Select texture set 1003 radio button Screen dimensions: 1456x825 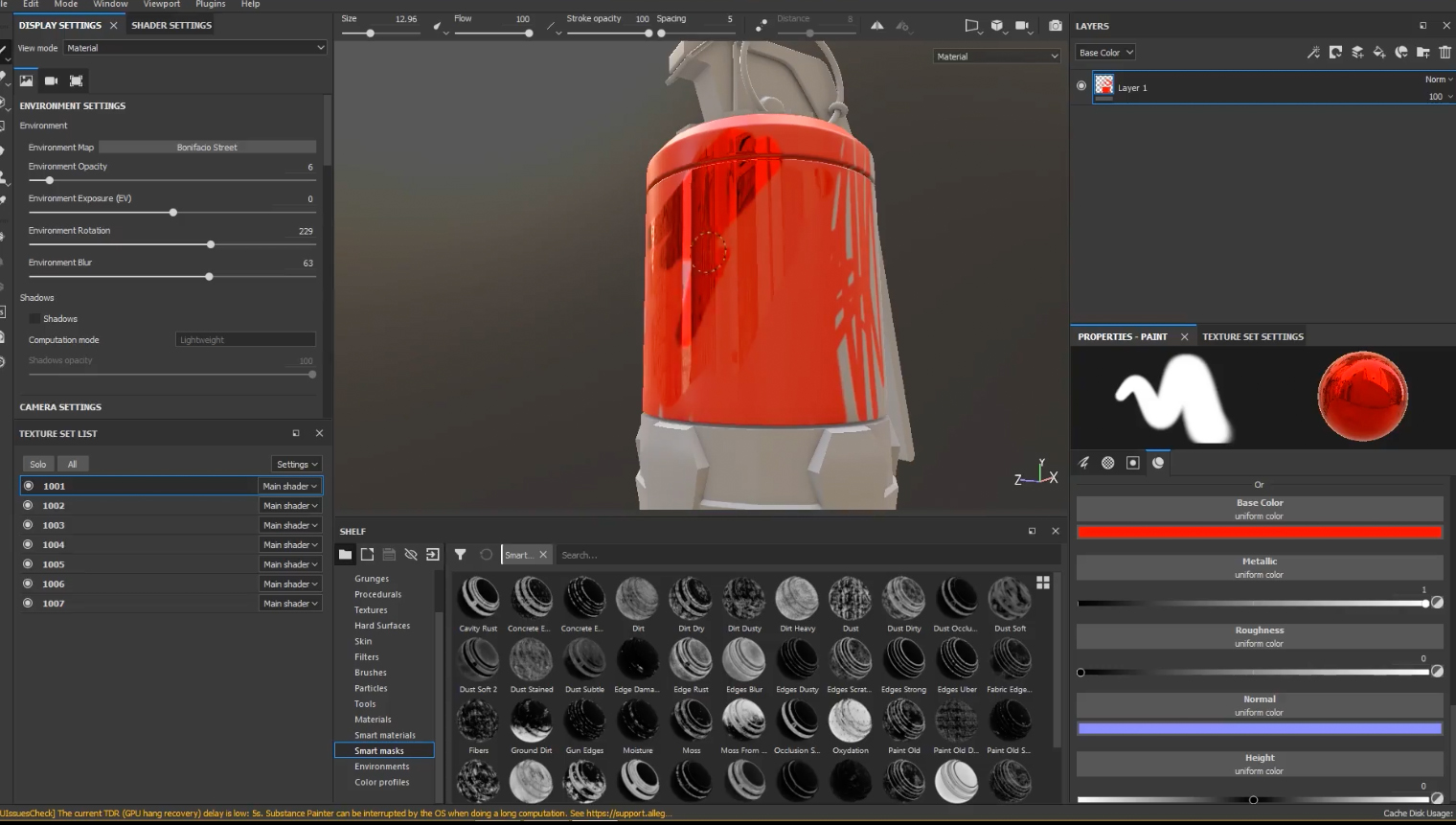click(28, 525)
